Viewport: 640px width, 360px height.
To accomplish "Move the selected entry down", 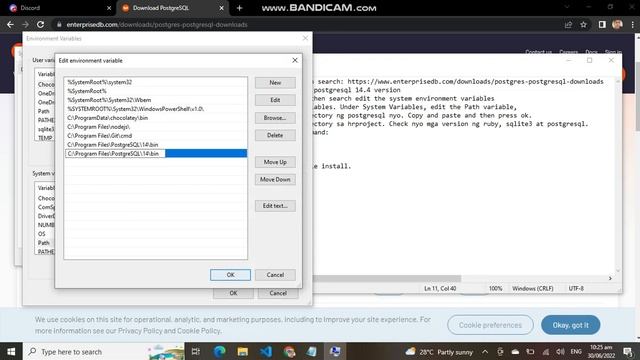I will (x=275, y=180).
